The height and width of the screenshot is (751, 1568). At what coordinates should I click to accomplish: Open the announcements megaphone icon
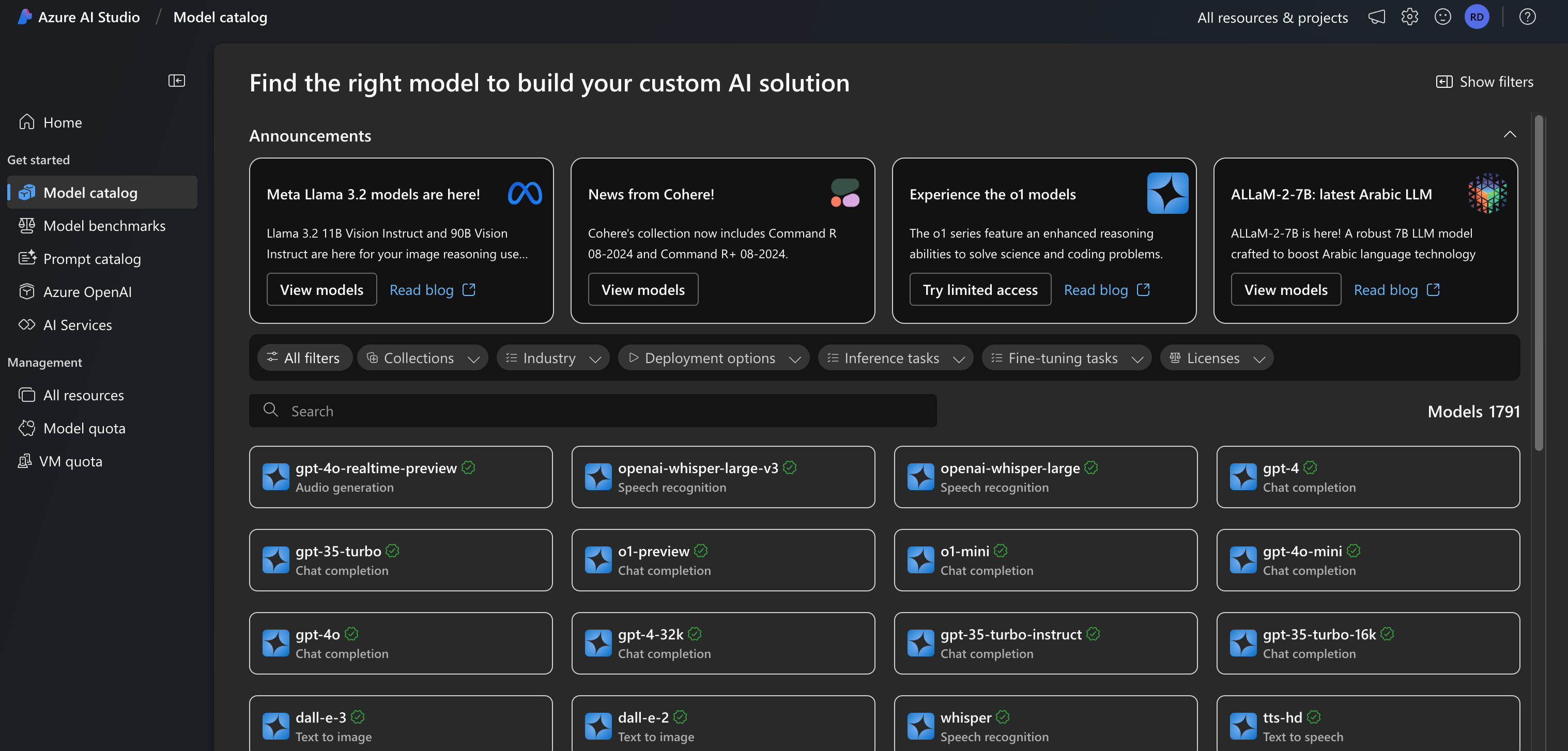(1377, 17)
